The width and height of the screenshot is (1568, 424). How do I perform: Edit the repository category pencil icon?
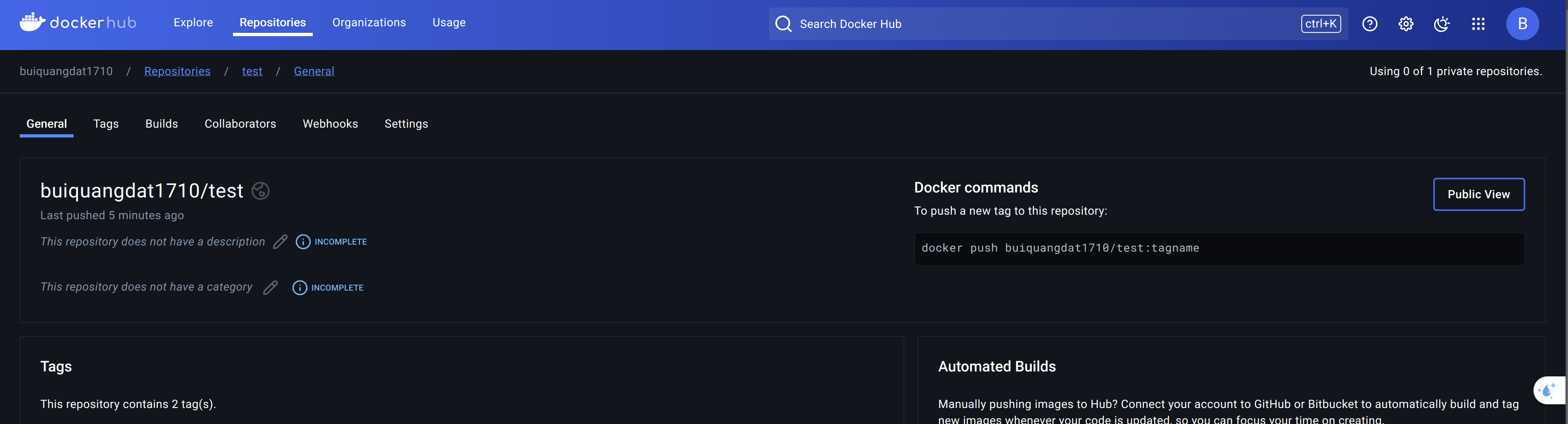(x=270, y=287)
